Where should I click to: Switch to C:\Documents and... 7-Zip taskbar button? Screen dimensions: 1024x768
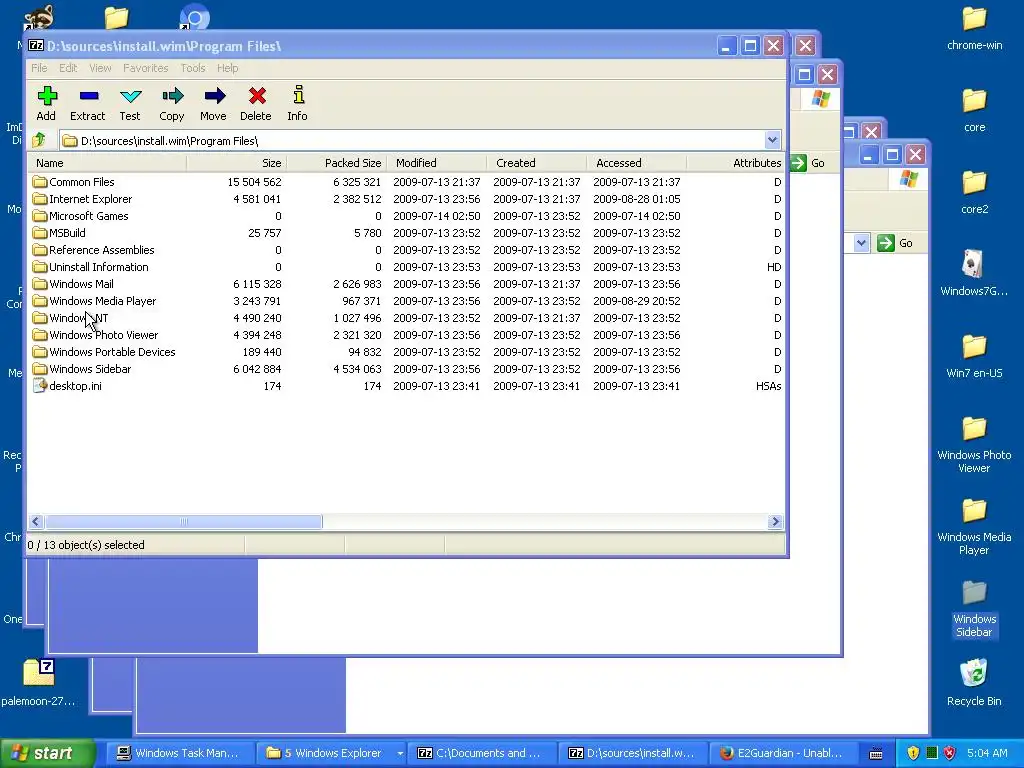click(x=481, y=753)
